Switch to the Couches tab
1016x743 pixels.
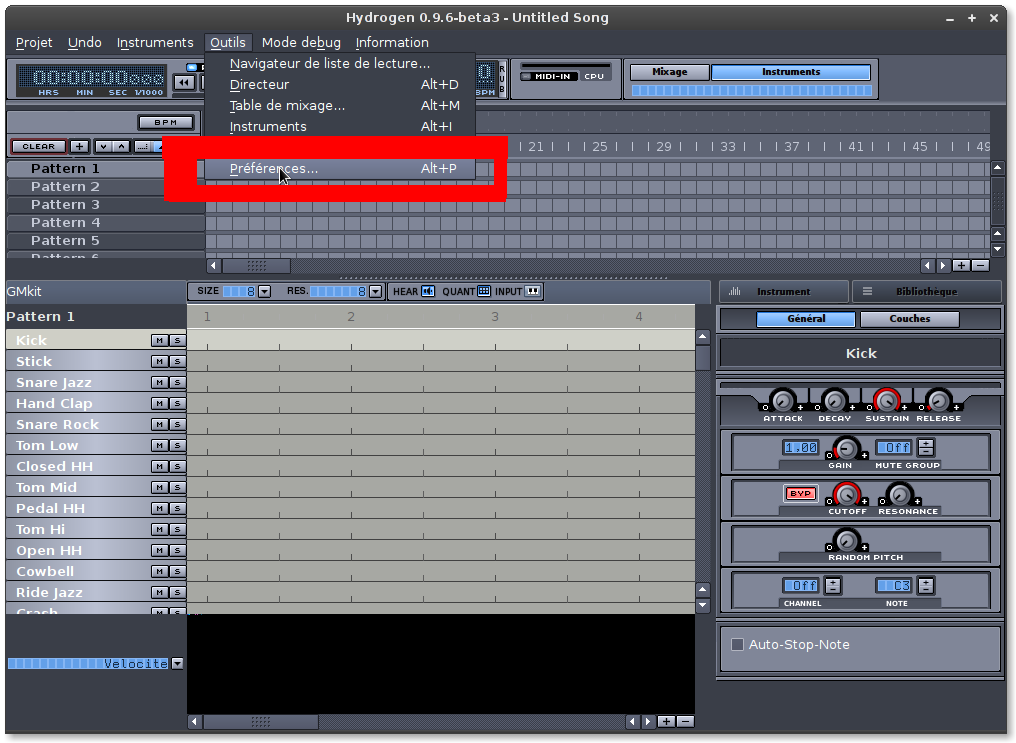point(910,319)
